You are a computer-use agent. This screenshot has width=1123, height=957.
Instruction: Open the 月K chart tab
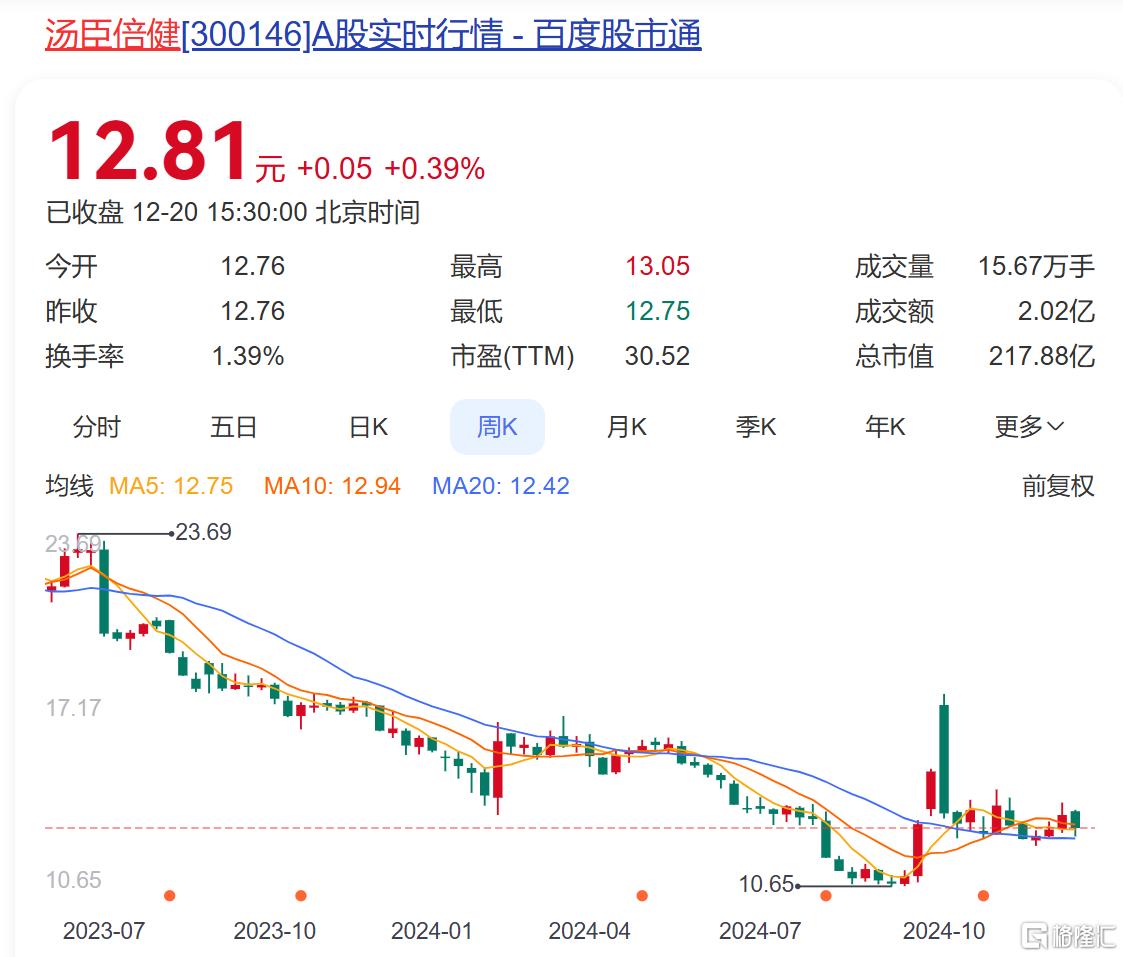[x=627, y=427]
